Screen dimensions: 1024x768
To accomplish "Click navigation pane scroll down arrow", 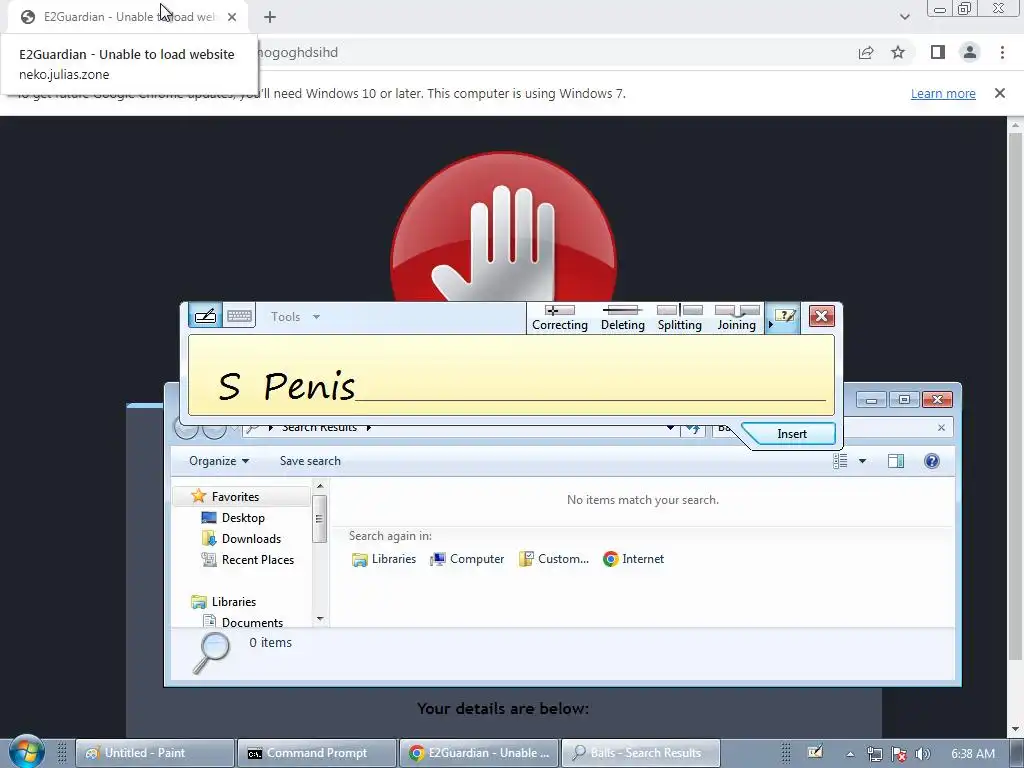I will [x=320, y=618].
